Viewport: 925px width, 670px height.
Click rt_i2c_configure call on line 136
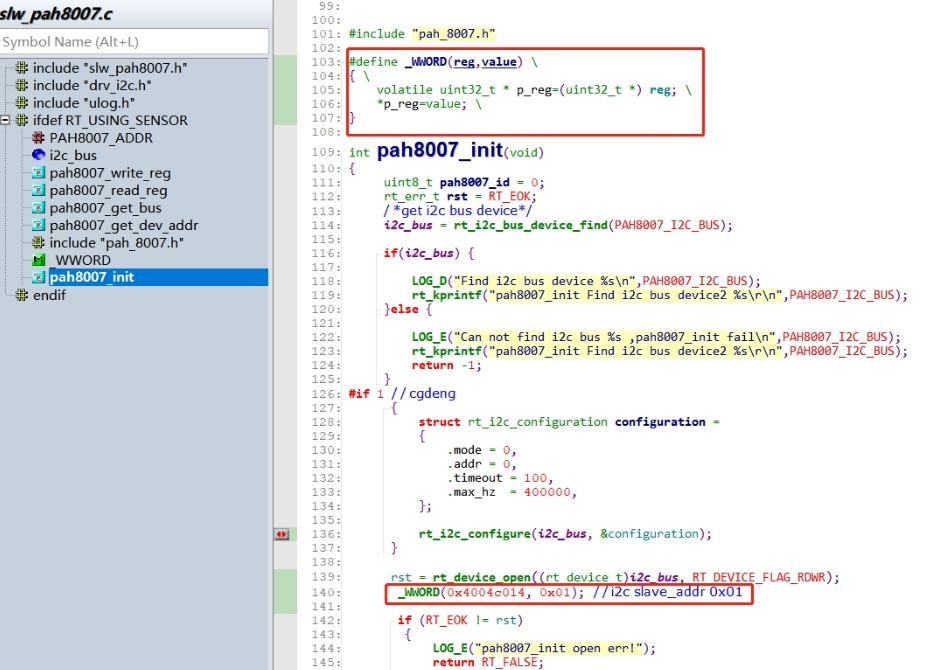pyautogui.click(x=475, y=534)
